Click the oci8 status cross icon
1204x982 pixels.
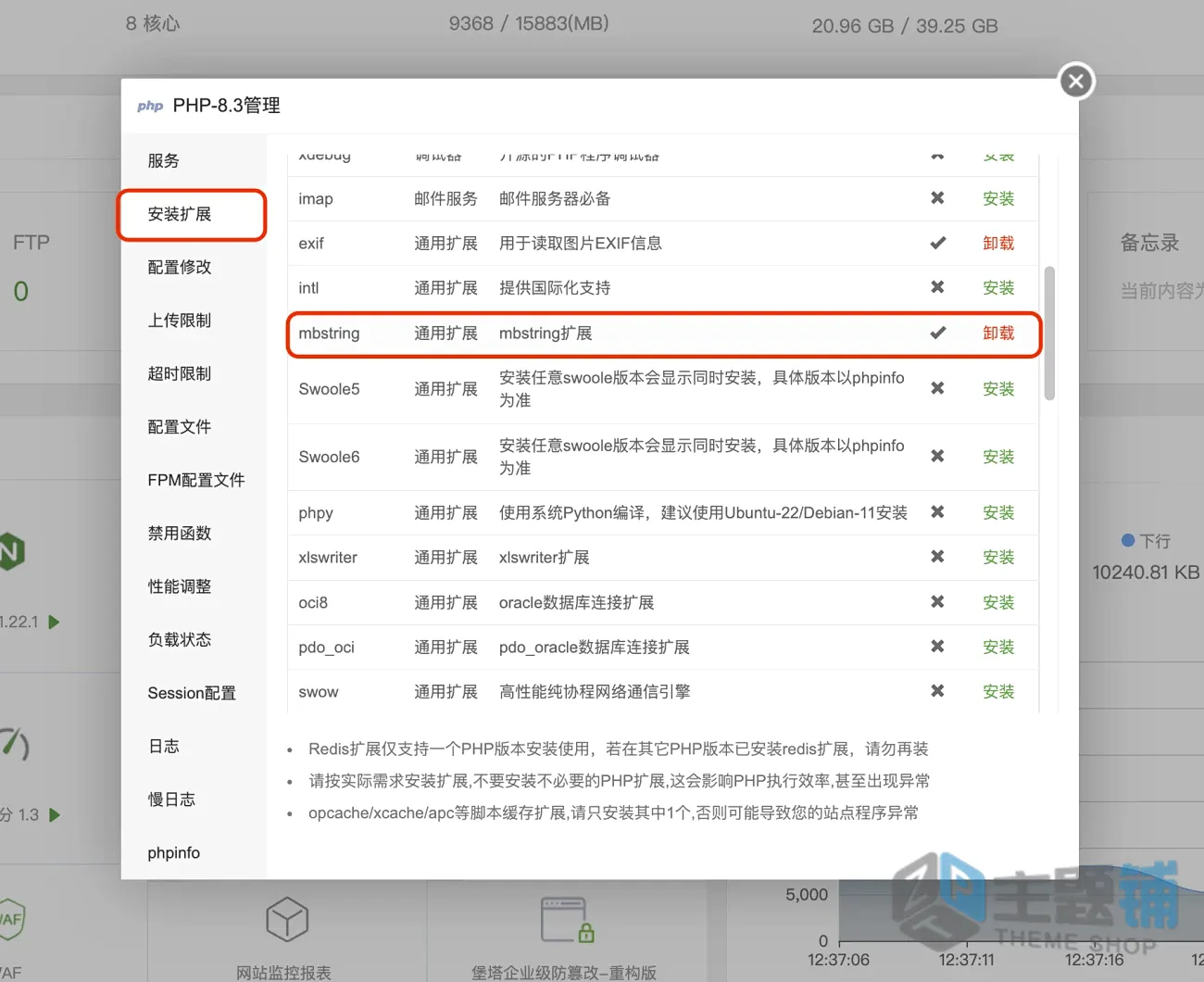click(x=937, y=601)
